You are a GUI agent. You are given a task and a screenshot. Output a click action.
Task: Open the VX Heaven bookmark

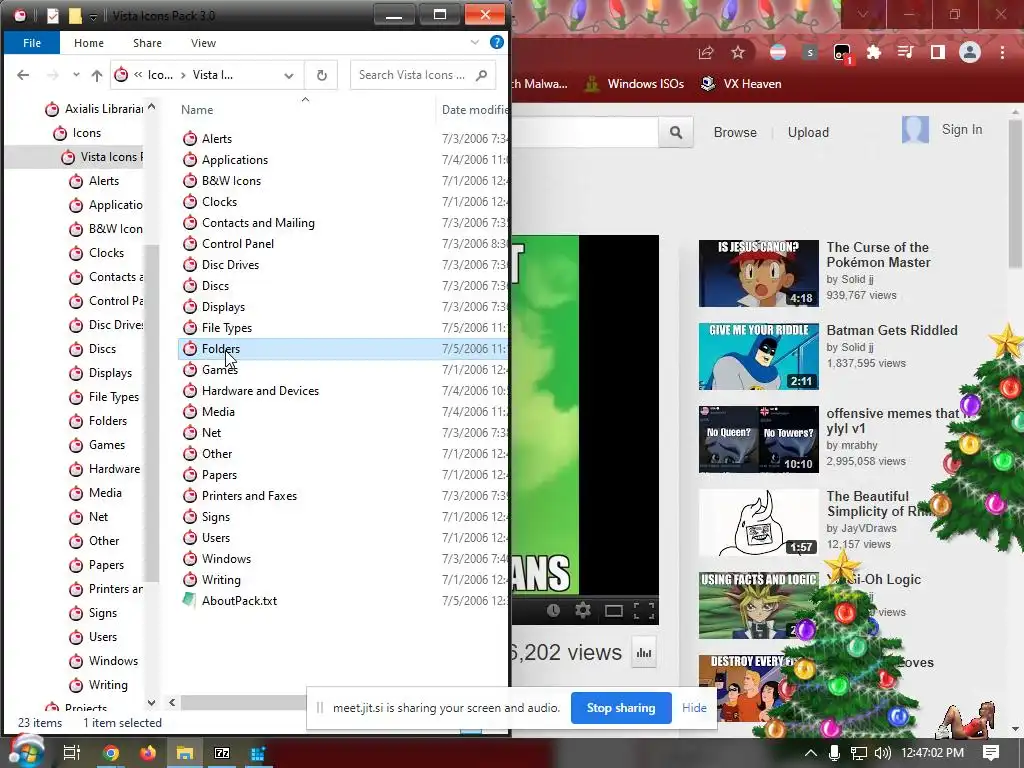pyautogui.click(x=741, y=84)
